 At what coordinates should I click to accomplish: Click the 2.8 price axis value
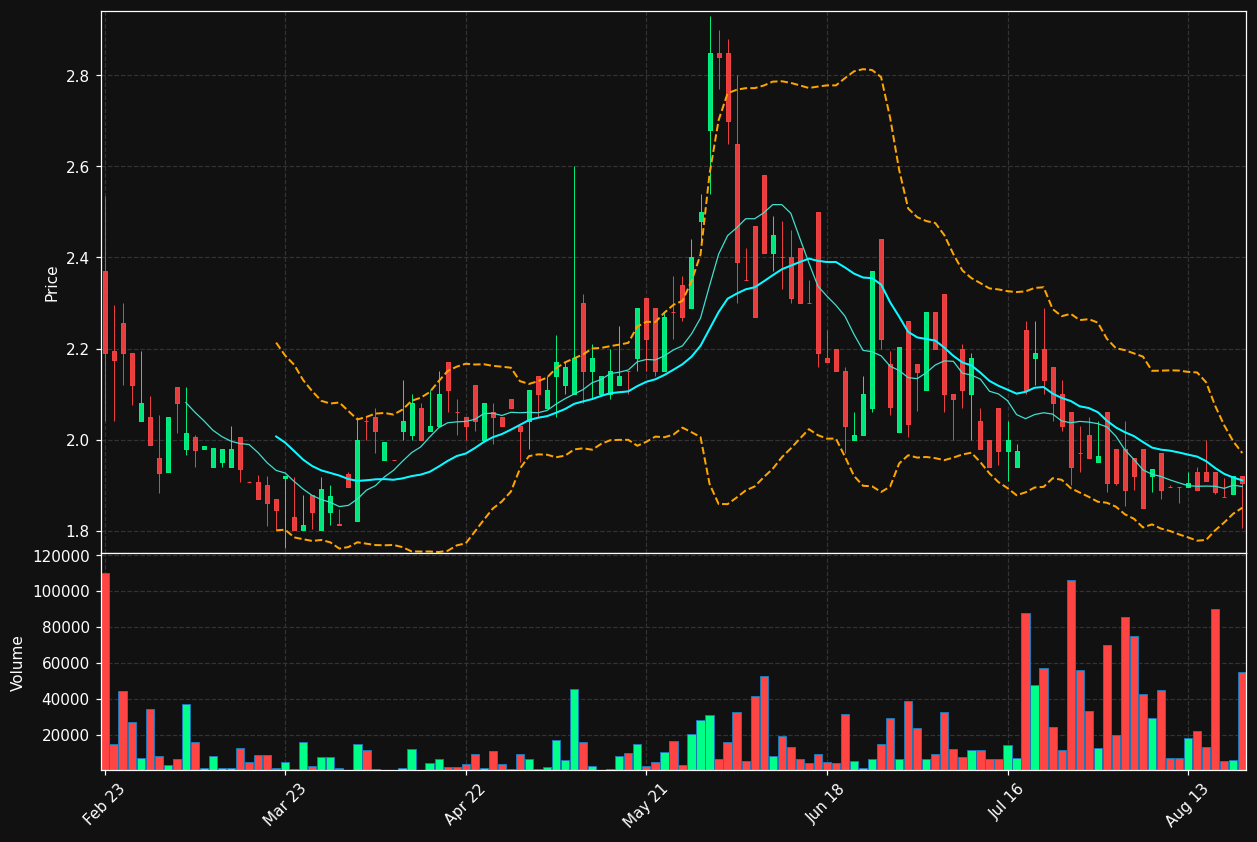(77, 76)
